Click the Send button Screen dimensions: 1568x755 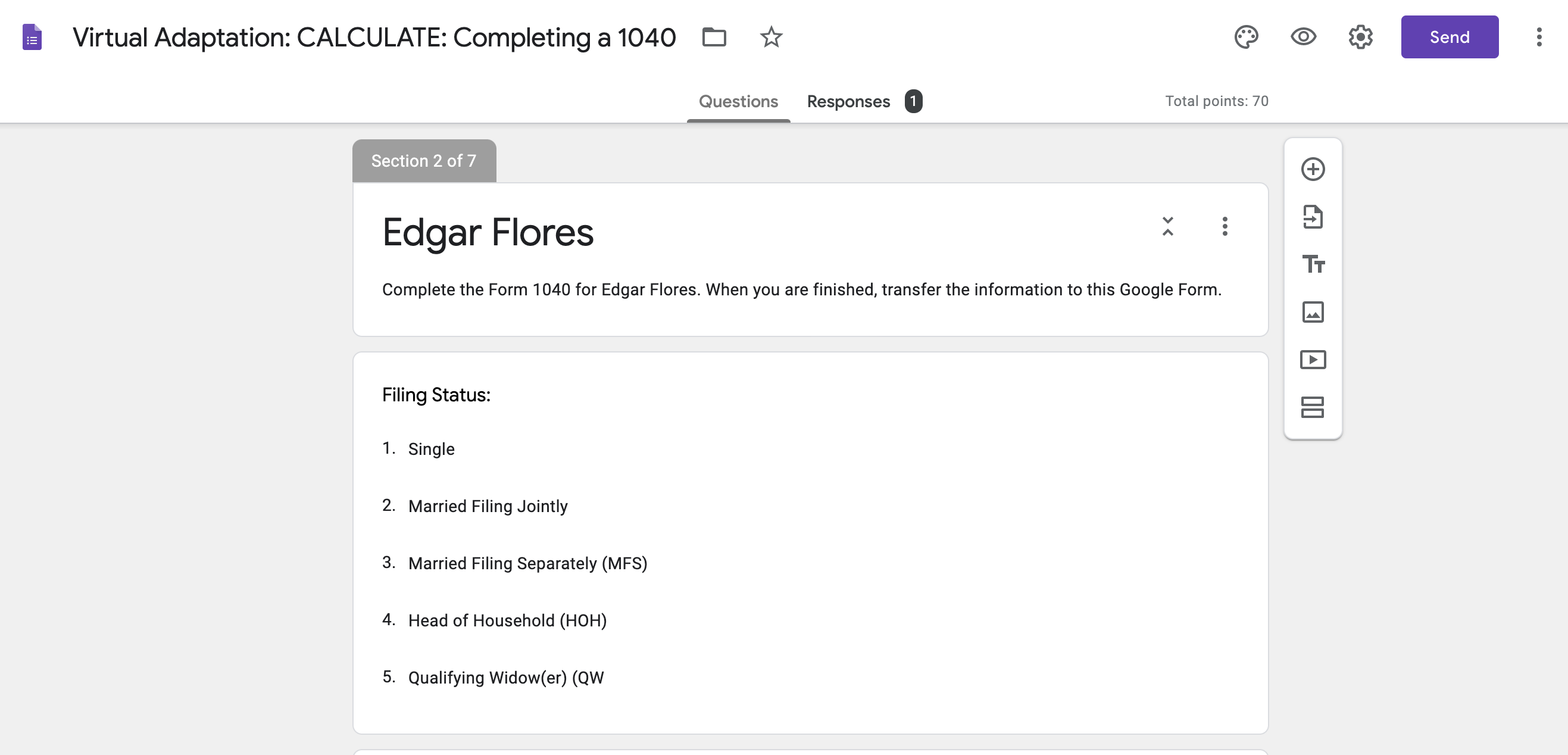1450,37
